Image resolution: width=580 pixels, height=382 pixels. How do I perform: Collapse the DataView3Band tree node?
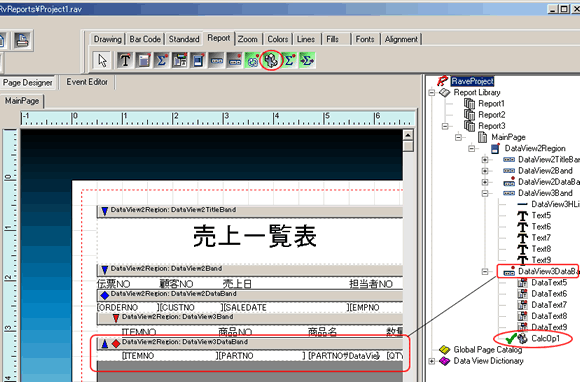485,193
